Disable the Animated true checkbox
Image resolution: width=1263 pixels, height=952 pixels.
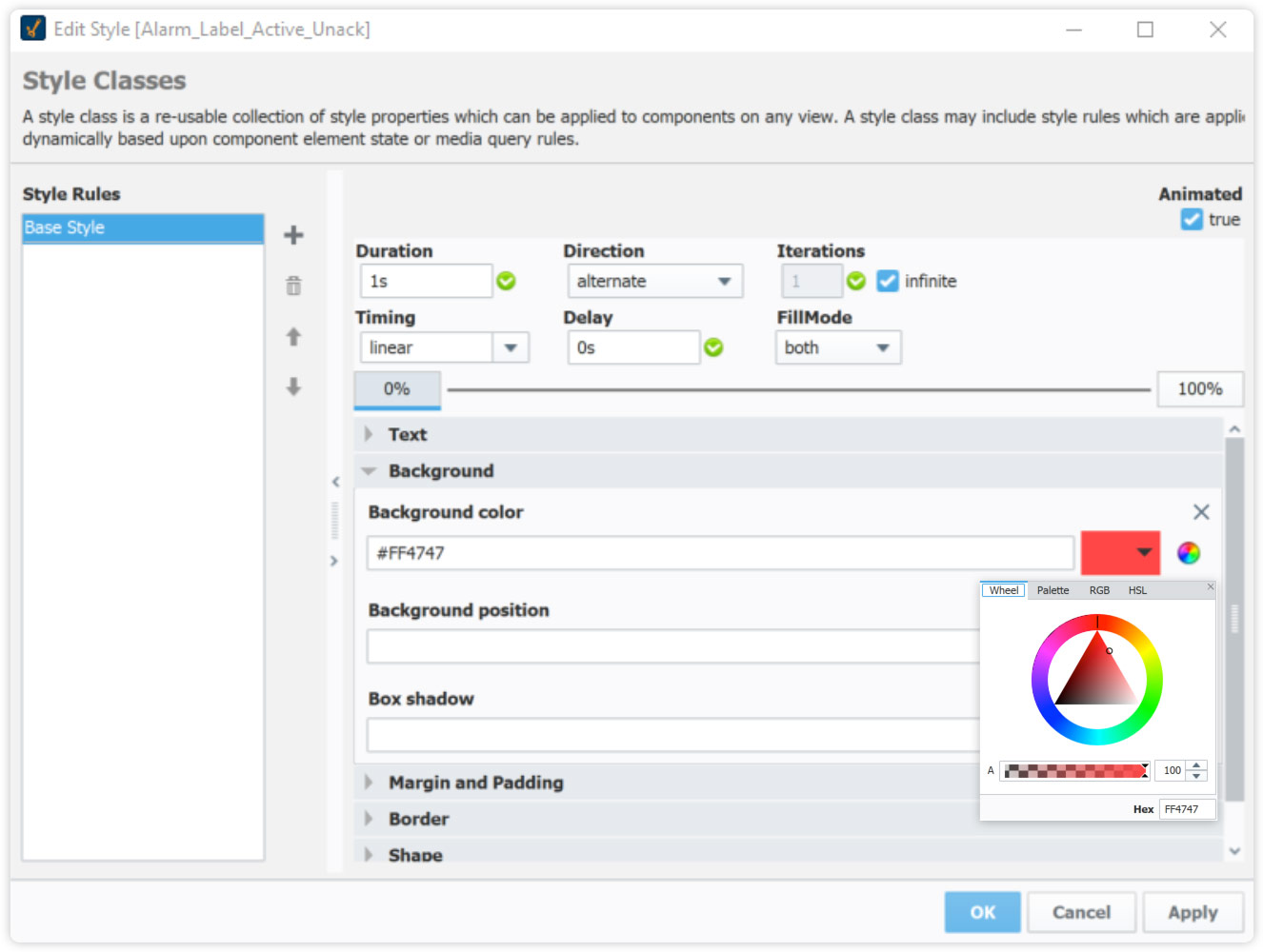tap(1192, 219)
